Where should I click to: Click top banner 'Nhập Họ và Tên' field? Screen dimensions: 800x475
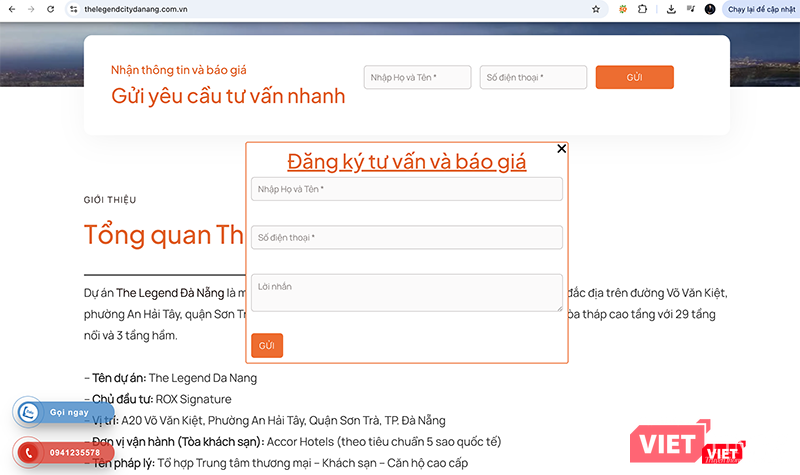point(417,77)
